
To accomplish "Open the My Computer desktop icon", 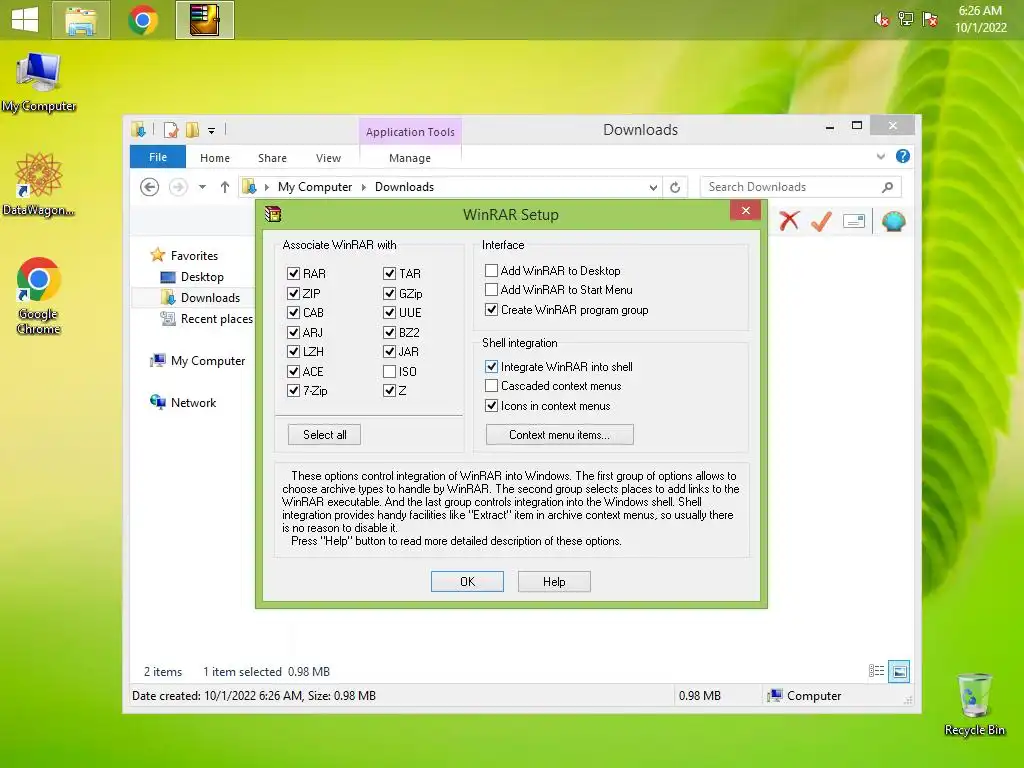I will [x=39, y=82].
